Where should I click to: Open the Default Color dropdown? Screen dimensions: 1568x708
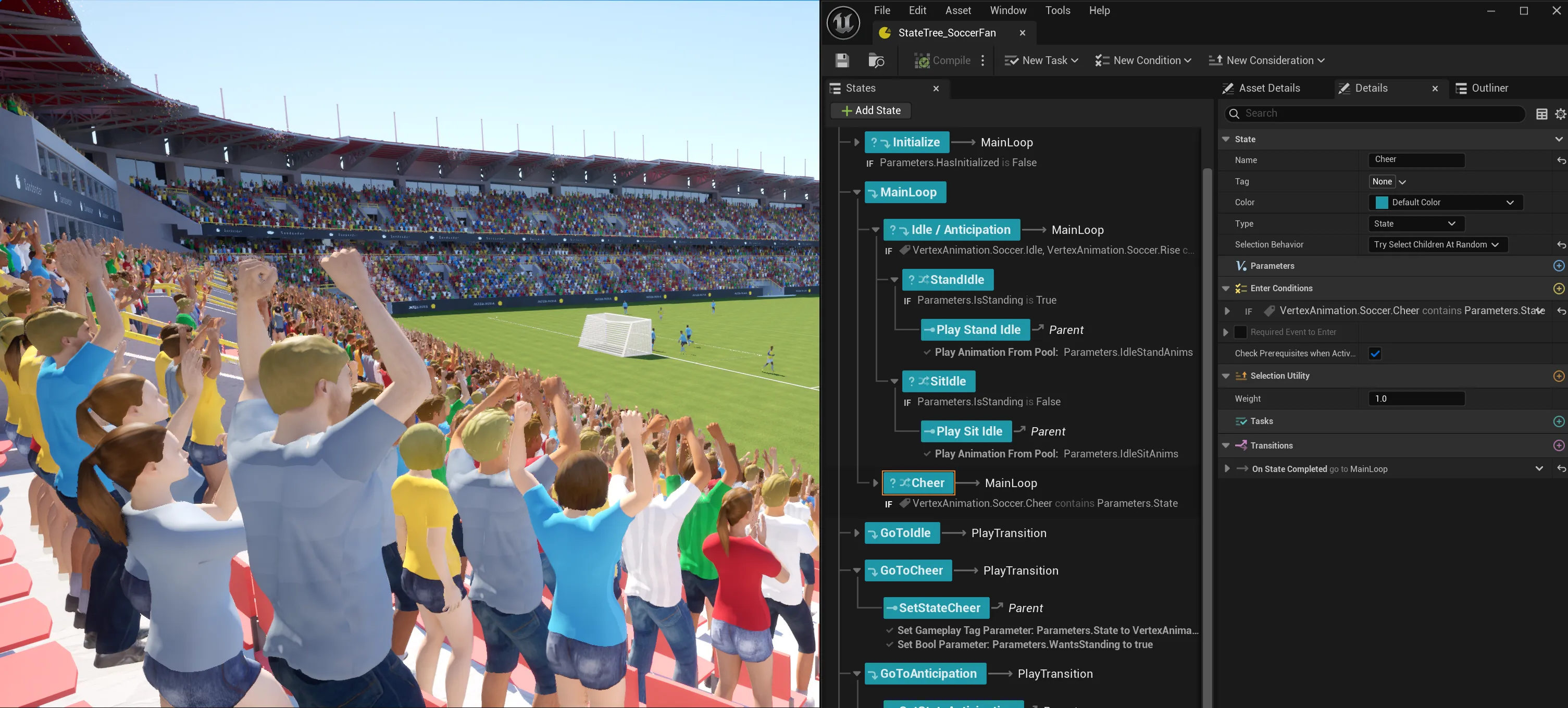tap(1445, 203)
